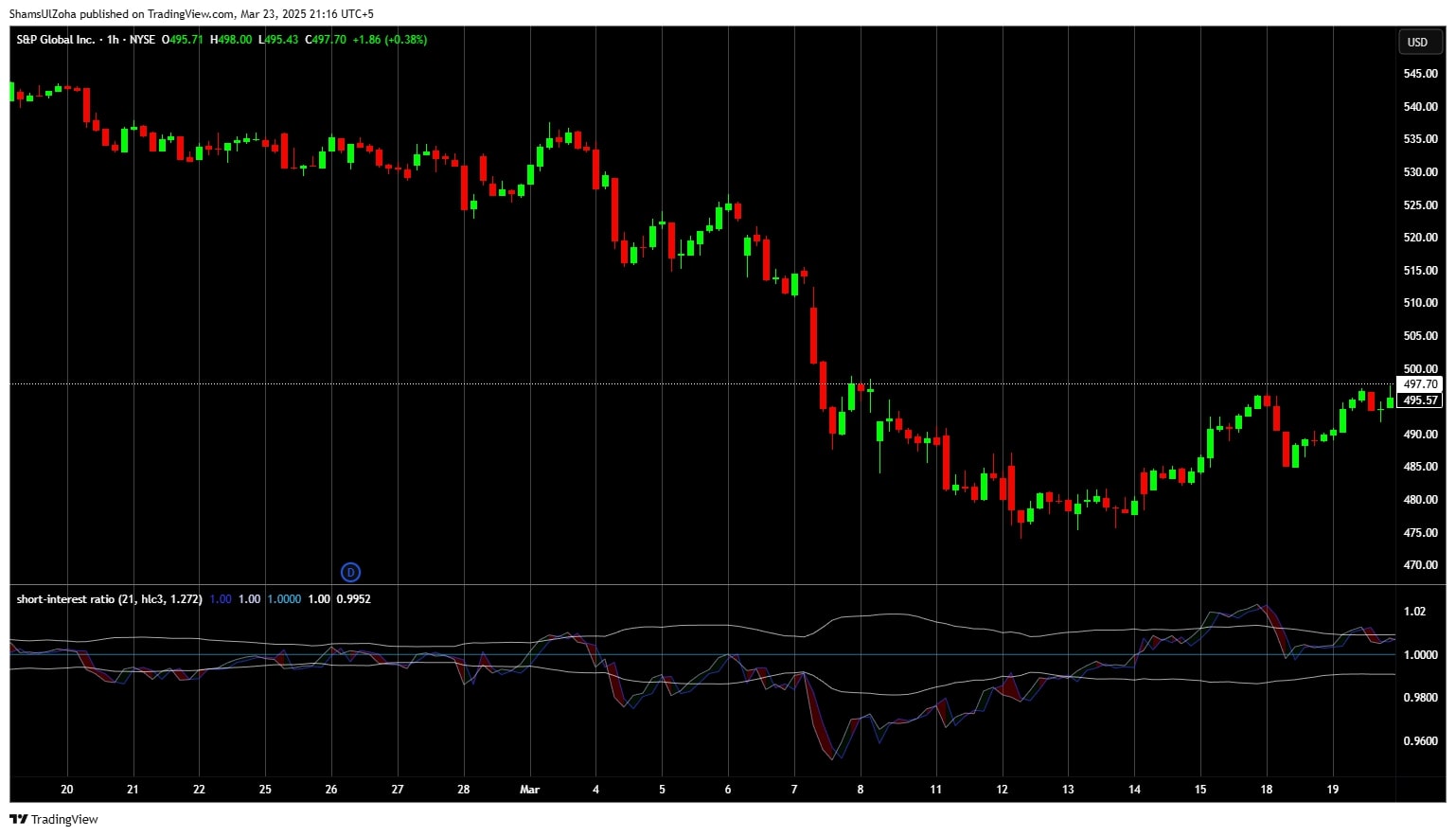Screen dimensions: 1456x836
Task: Click the +1.86 (+0.38%) change value
Action: 388,40
